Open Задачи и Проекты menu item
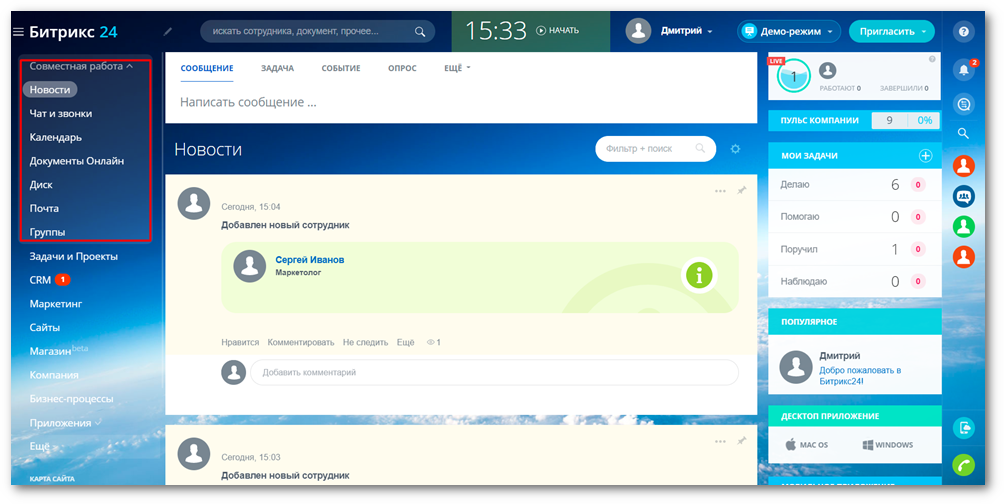The width and height of the screenshot is (1004, 504). pyautogui.click(x=74, y=256)
